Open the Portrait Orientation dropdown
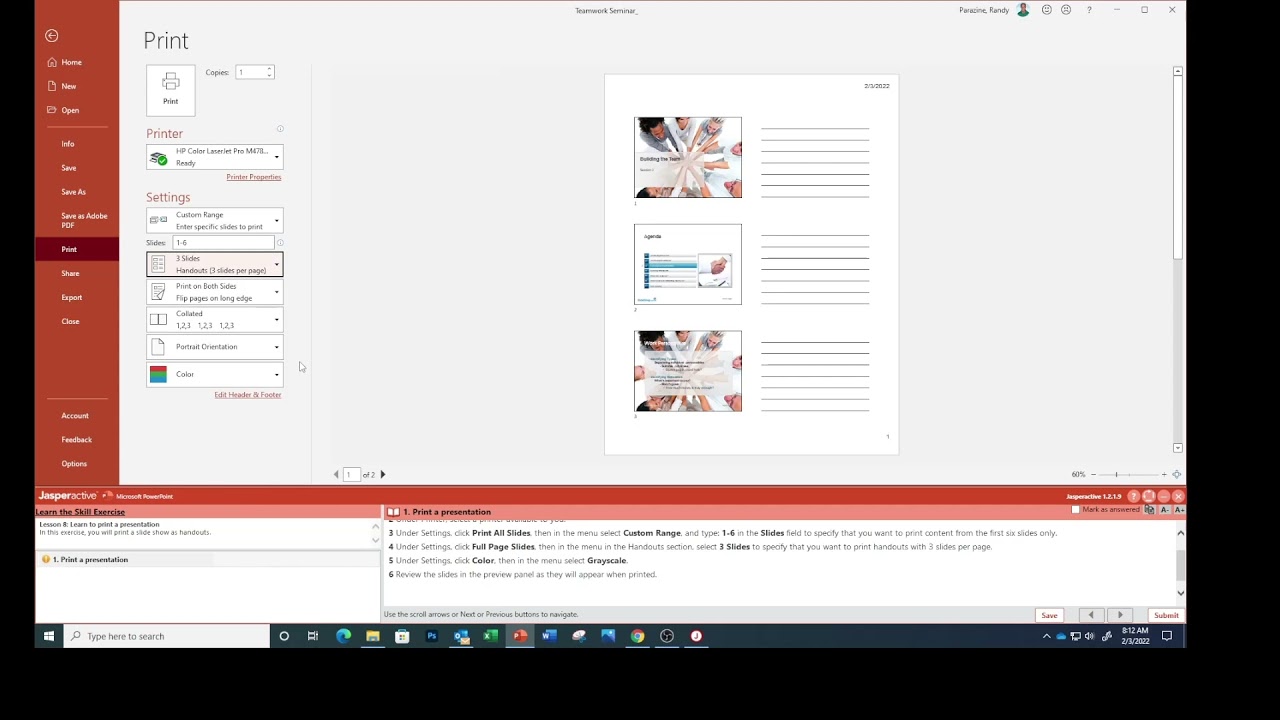Screen dimensions: 1280x720 point(215,347)
